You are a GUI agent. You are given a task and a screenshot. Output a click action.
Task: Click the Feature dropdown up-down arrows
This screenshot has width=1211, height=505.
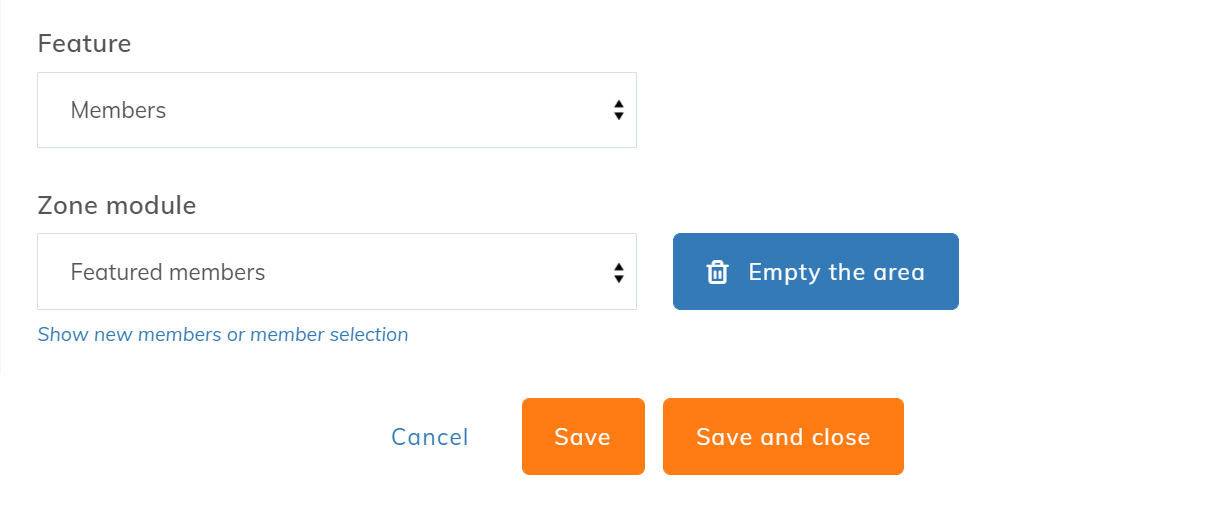[x=619, y=110]
